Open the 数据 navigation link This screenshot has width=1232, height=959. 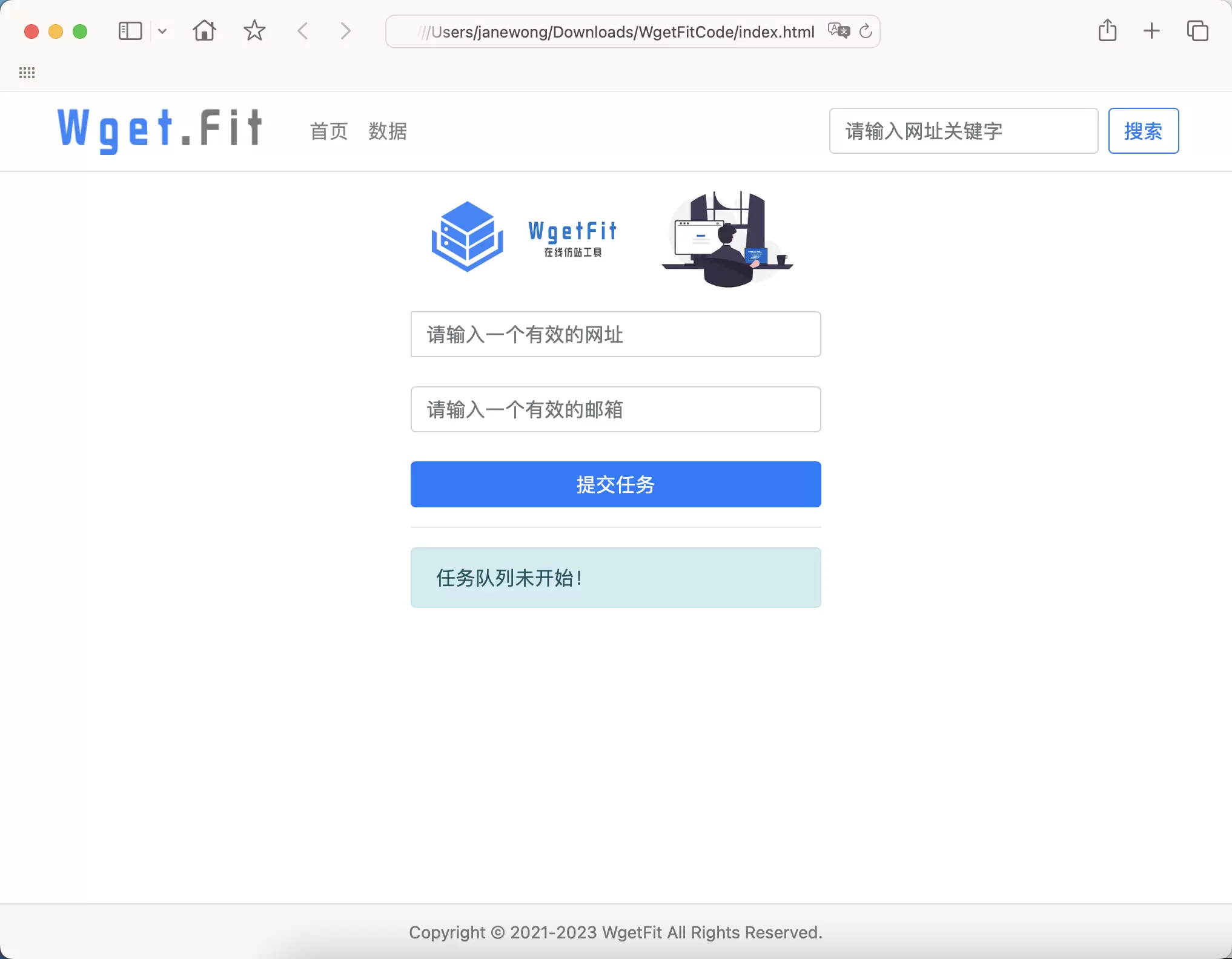(x=388, y=131)
